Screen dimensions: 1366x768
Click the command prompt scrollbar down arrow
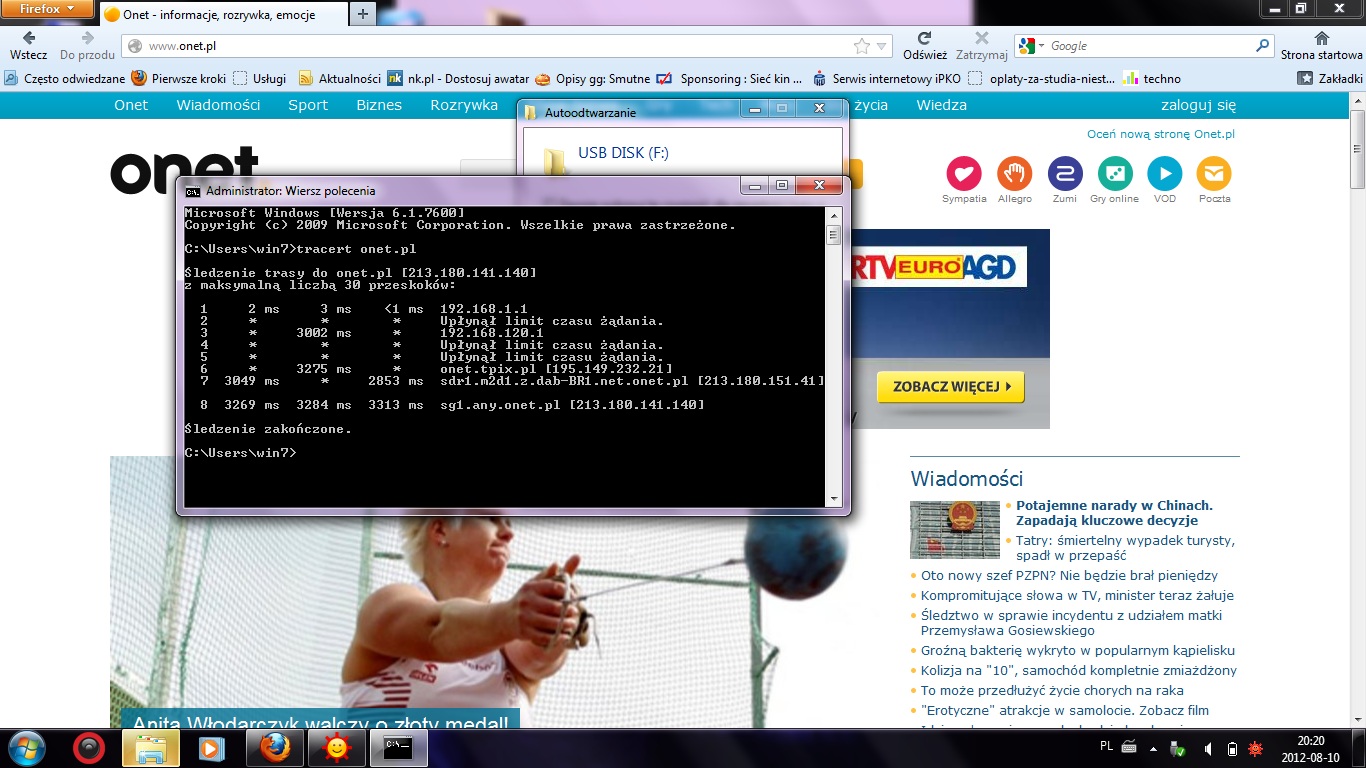click(833, 499)
